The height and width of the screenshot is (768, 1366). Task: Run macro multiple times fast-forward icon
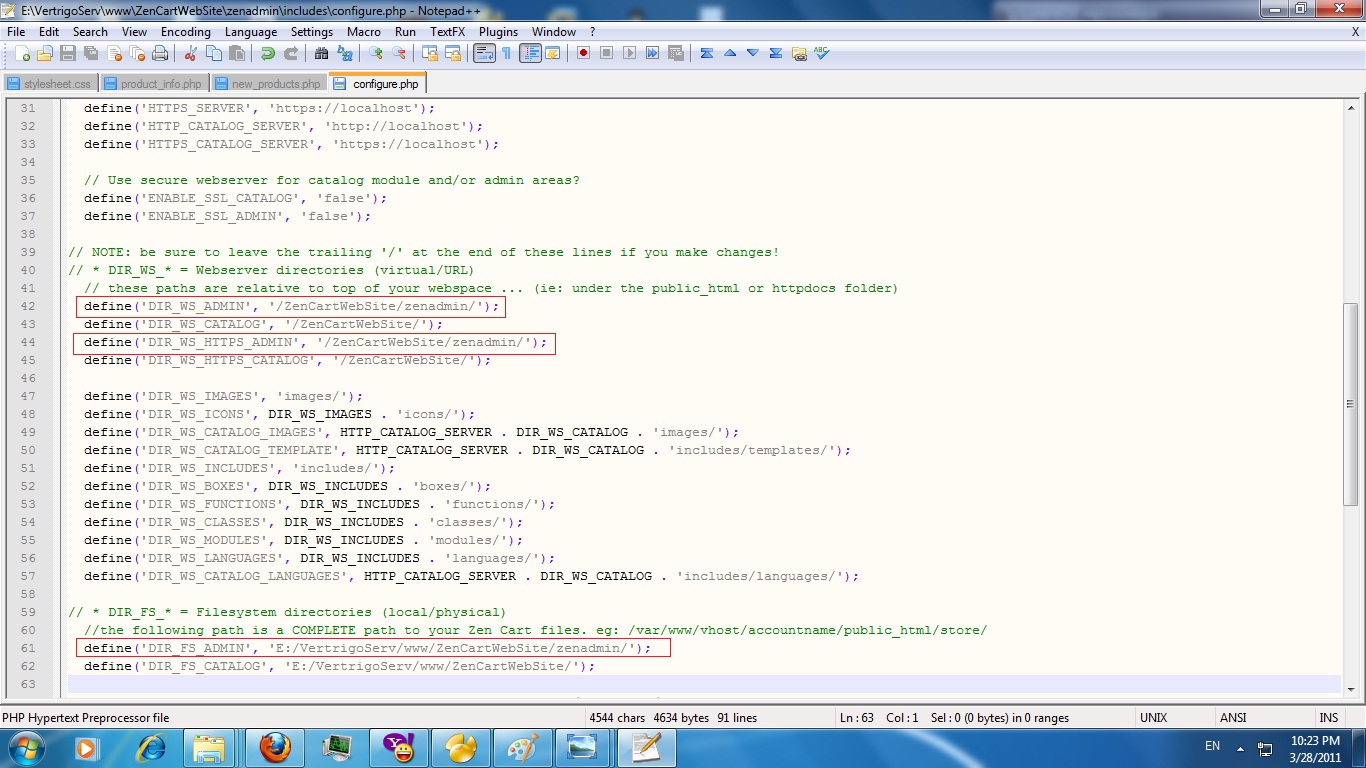652,53
